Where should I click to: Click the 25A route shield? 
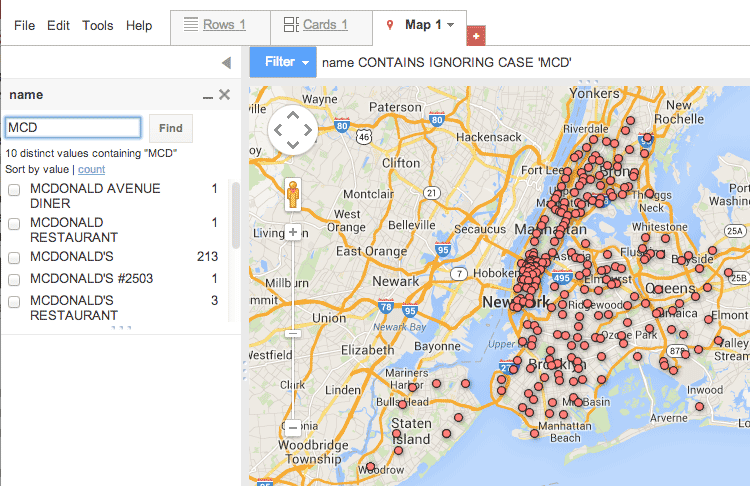click(x=735, y=231)
